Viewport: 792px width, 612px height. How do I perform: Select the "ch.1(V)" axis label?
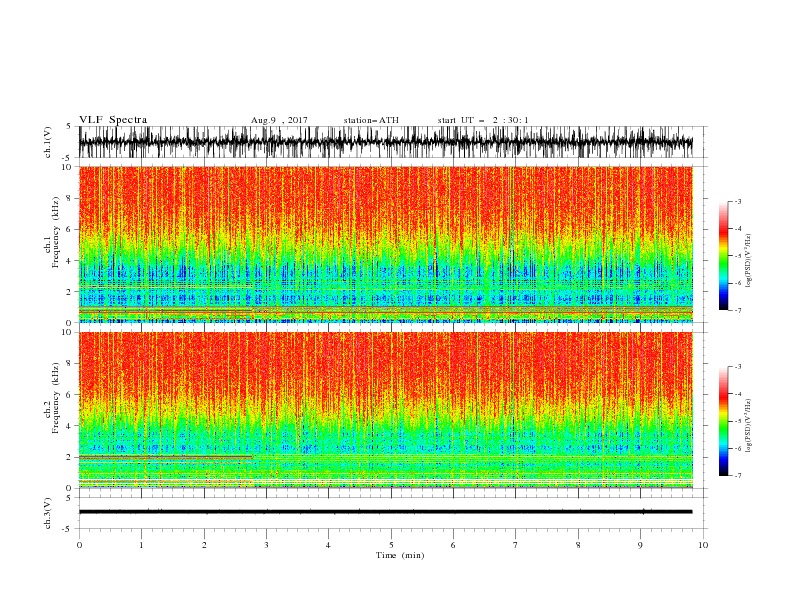pyautogui.click(x=48, y=143)
